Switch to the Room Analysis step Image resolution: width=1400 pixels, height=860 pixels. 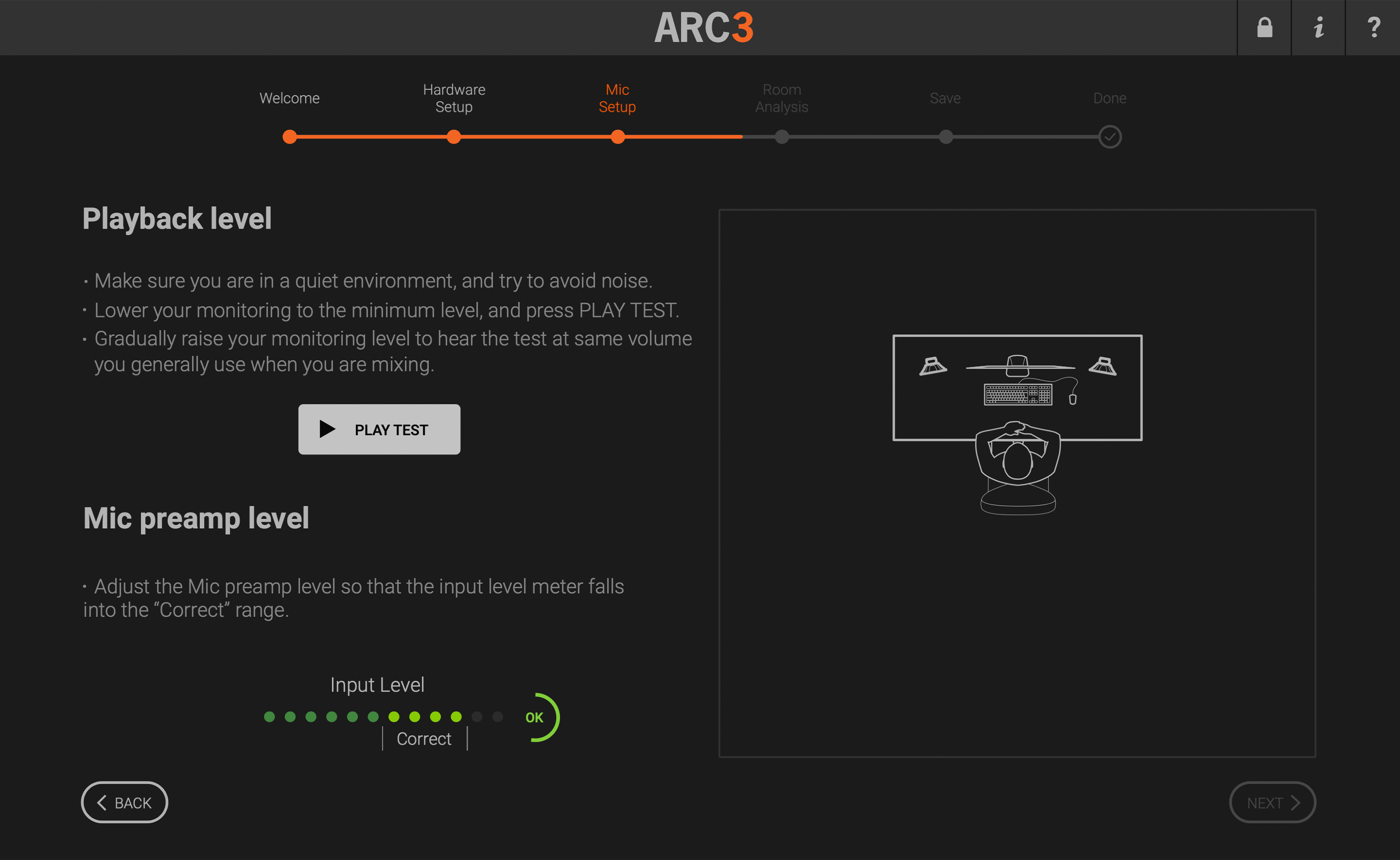(782, 98)
